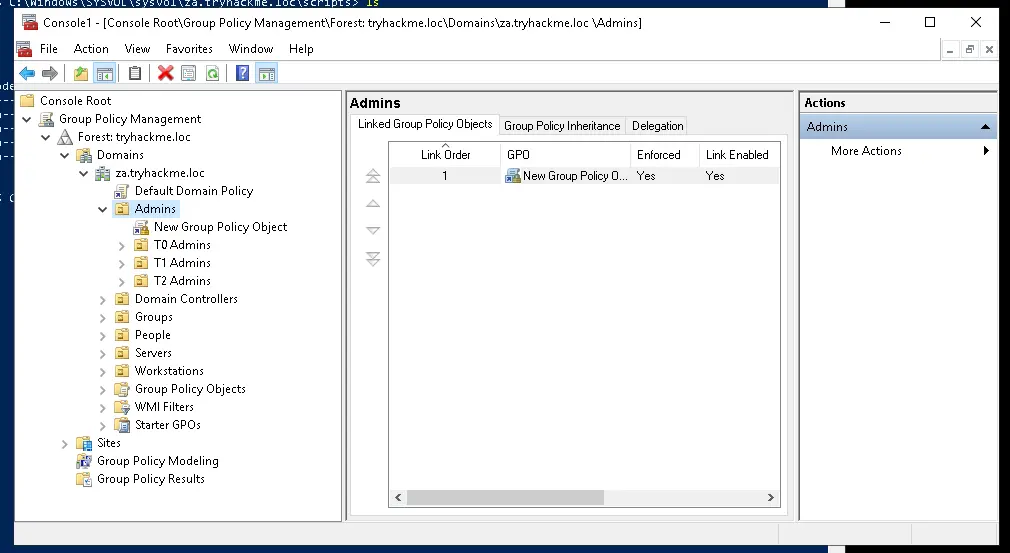
Task: Click the gray Forward arrow in toolbar
Action: 50,73
